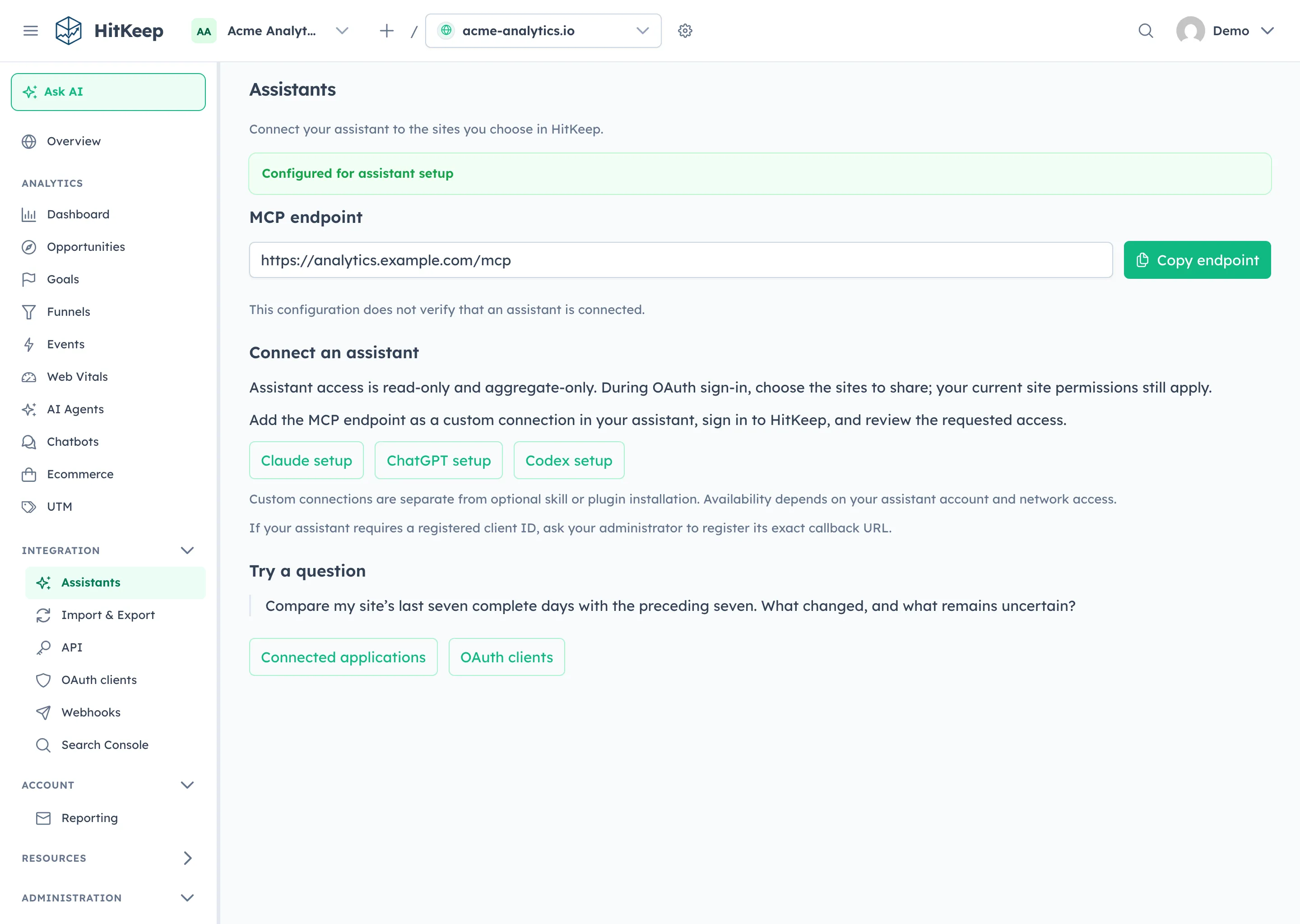Open Search Console in sidebar
Viewport: 1300px width, 924px height.
tap(116, 745)
